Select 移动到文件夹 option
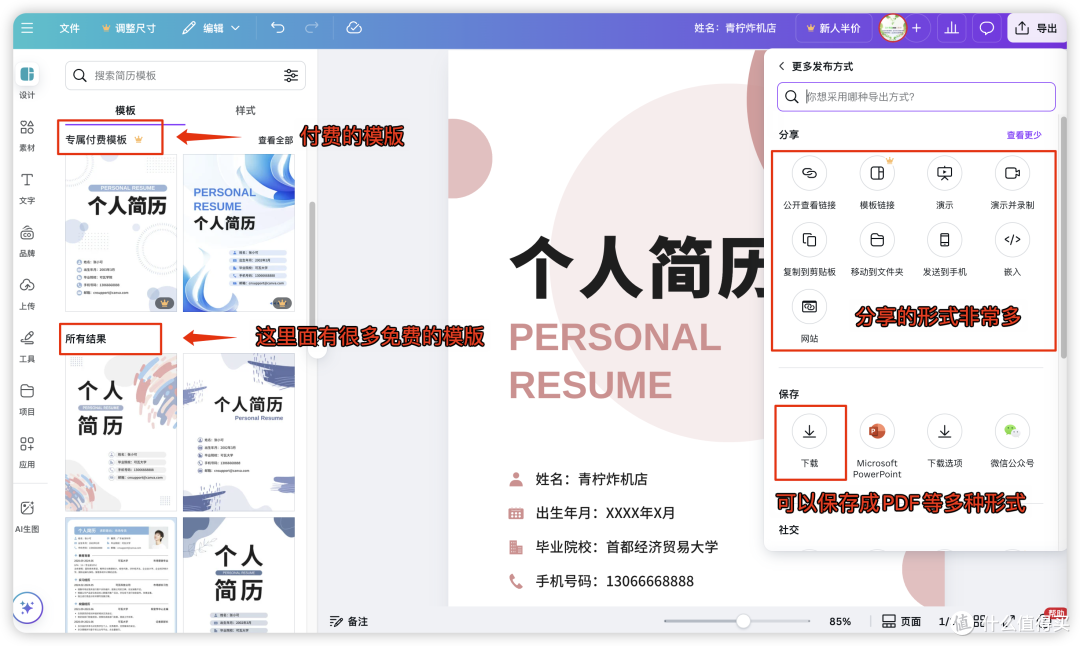 (x=877, y=250)
